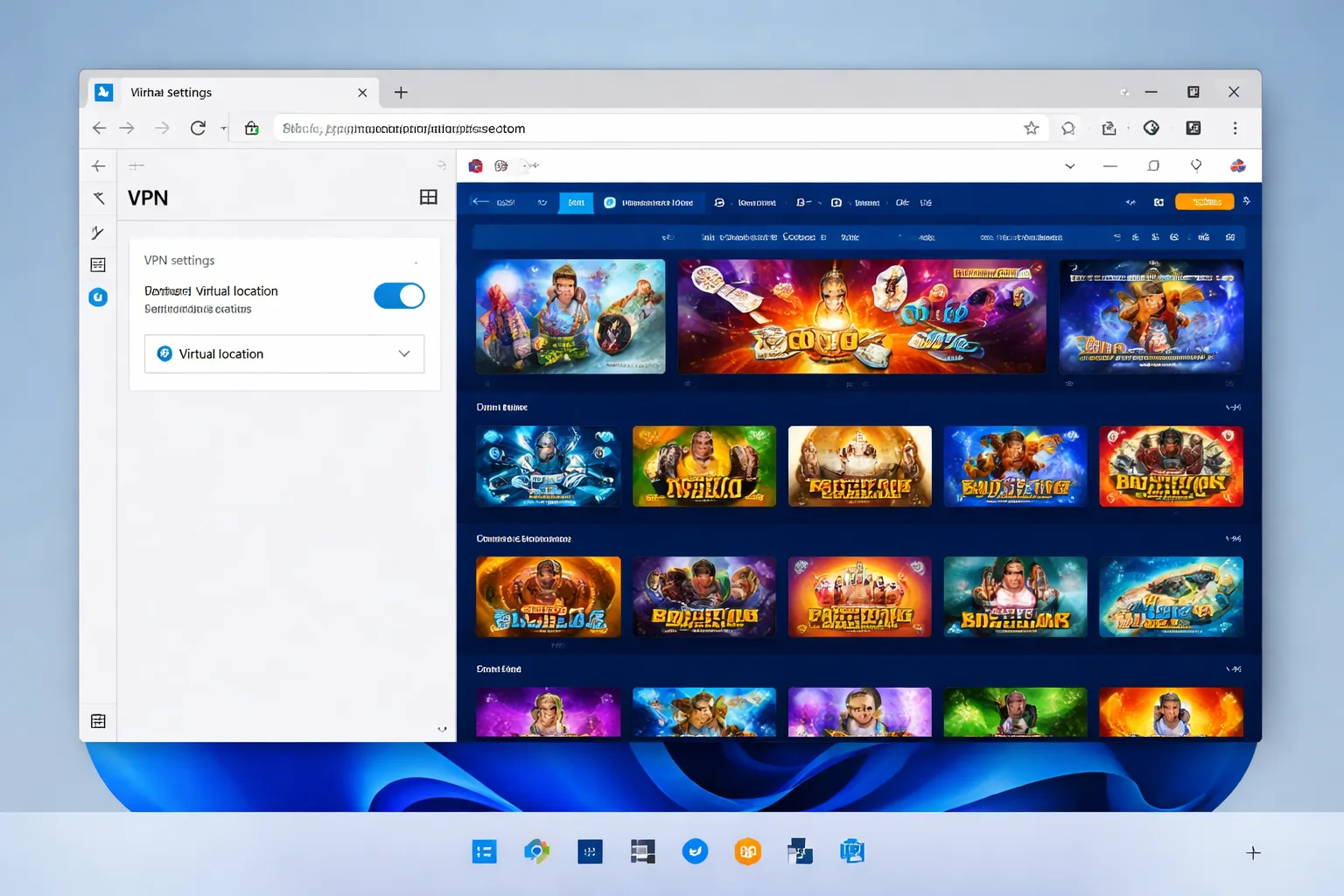1344x896 pixels.
Task: Open the browser three-dot menu
Action: [1235, 128]
